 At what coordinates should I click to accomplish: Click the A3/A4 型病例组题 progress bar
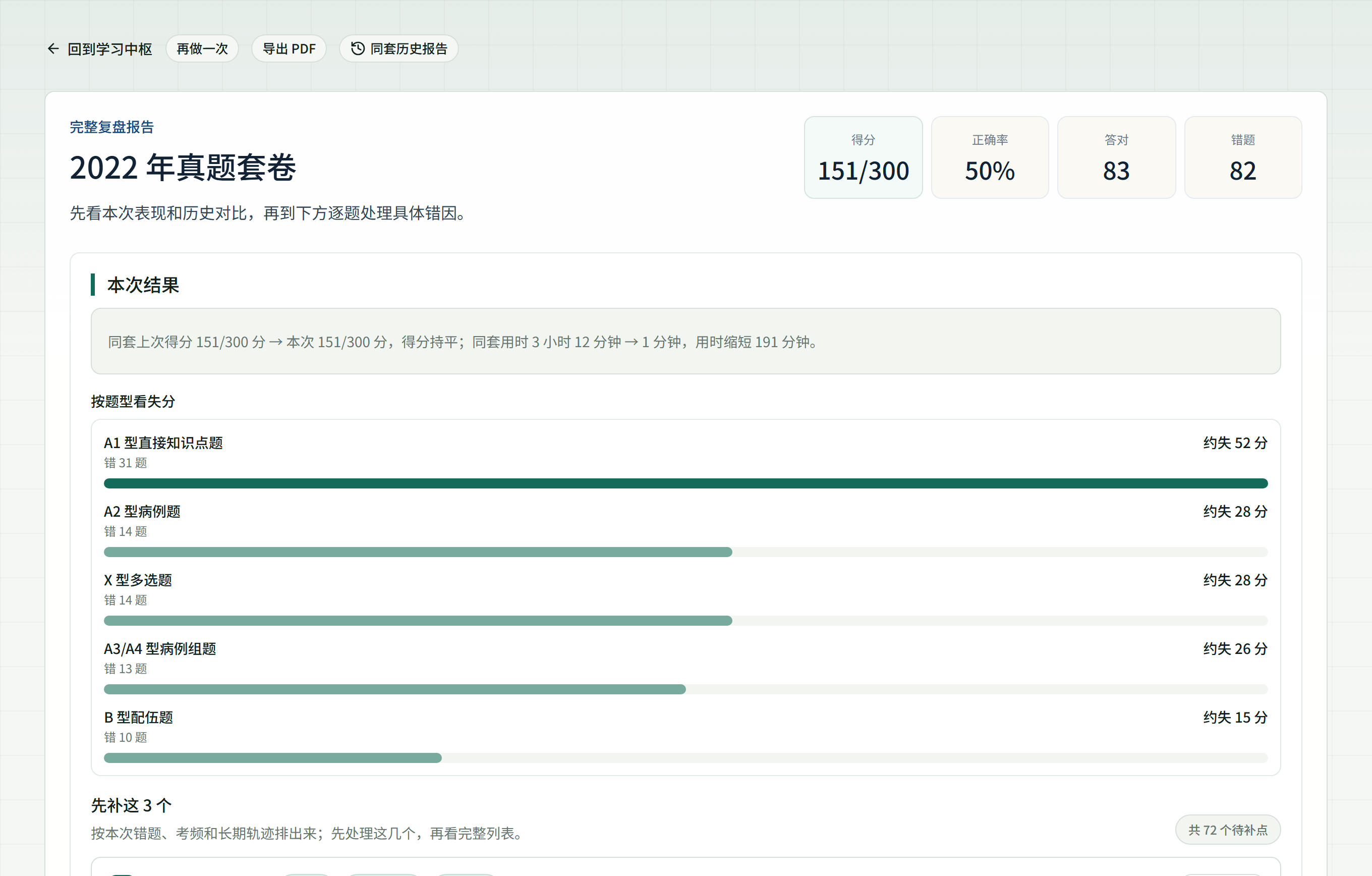[685, 690]
